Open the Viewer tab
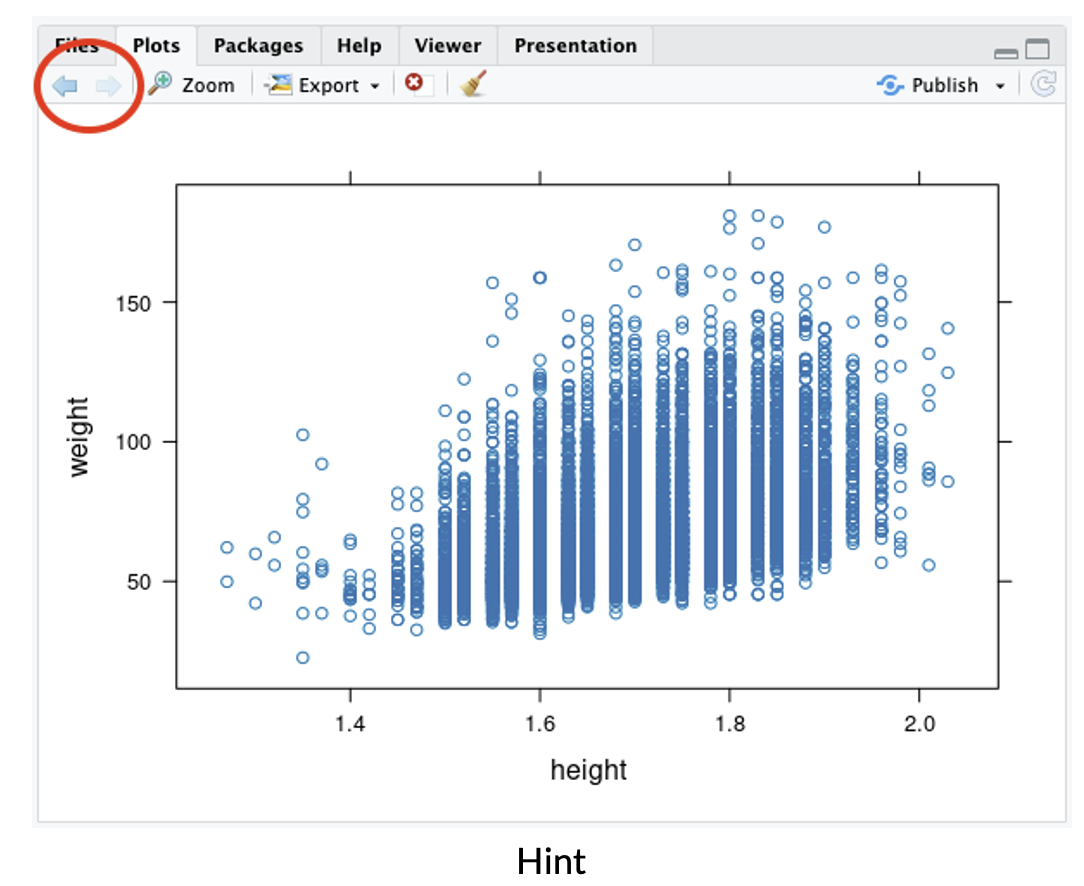This screenshot has height=886, width=1084. point(448,46)
